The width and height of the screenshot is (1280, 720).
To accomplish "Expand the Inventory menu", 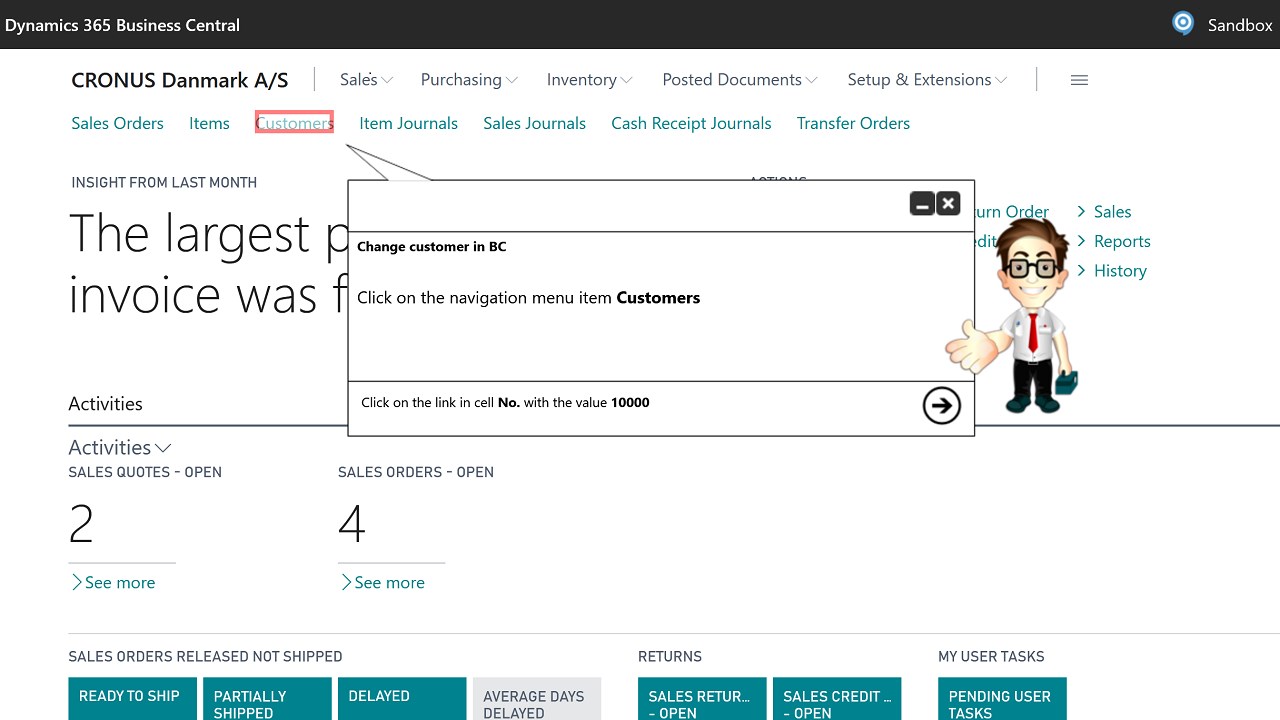I will (x=589, y=80).
